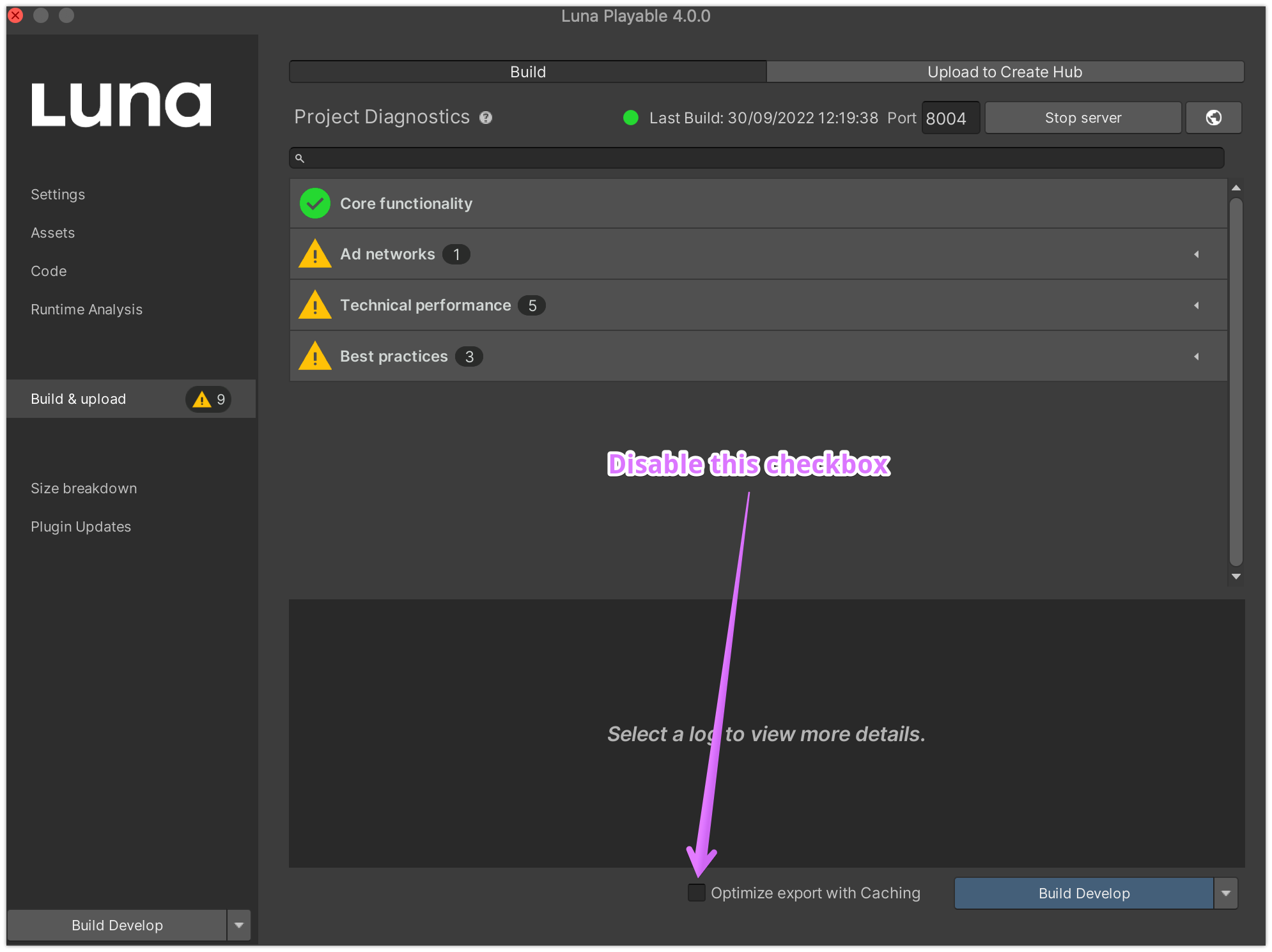Expand the Best practices section arrow

[x=1196, y=357]
